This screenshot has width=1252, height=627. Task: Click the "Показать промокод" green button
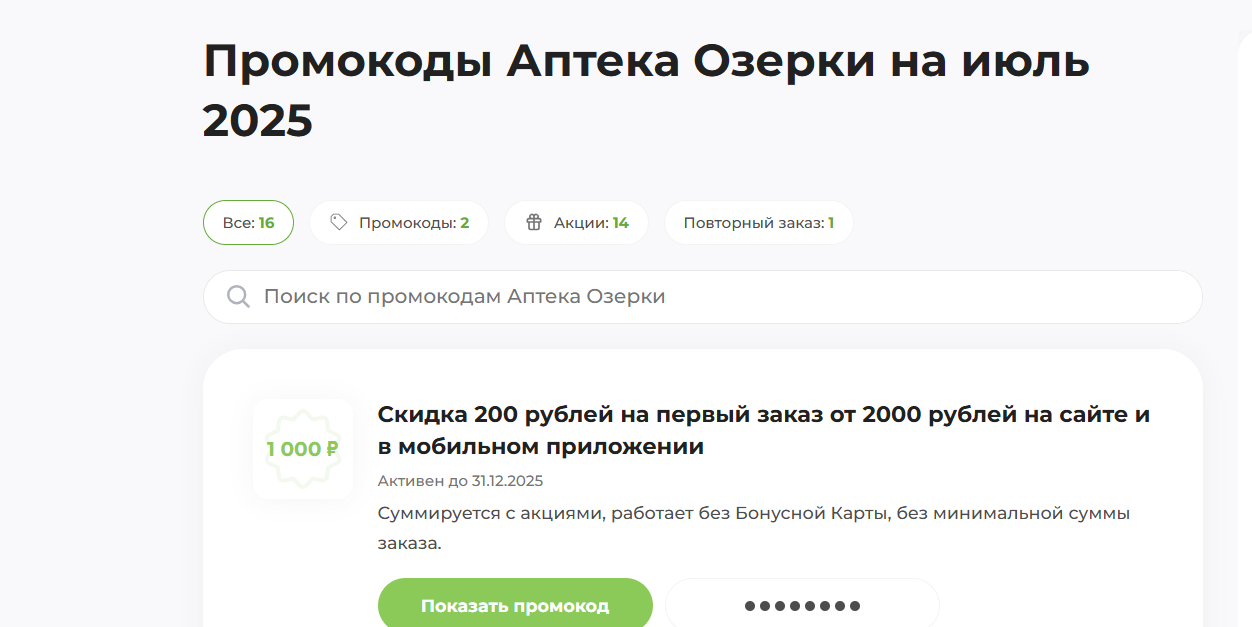pos(515,606)
